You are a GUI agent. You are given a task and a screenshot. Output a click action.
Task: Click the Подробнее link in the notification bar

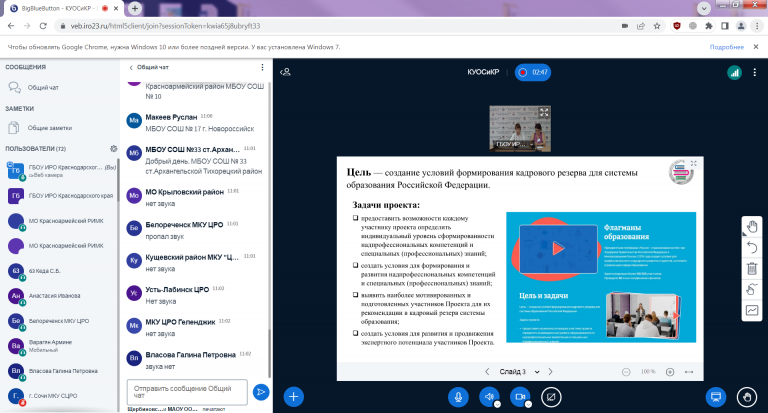pos(726,46)
